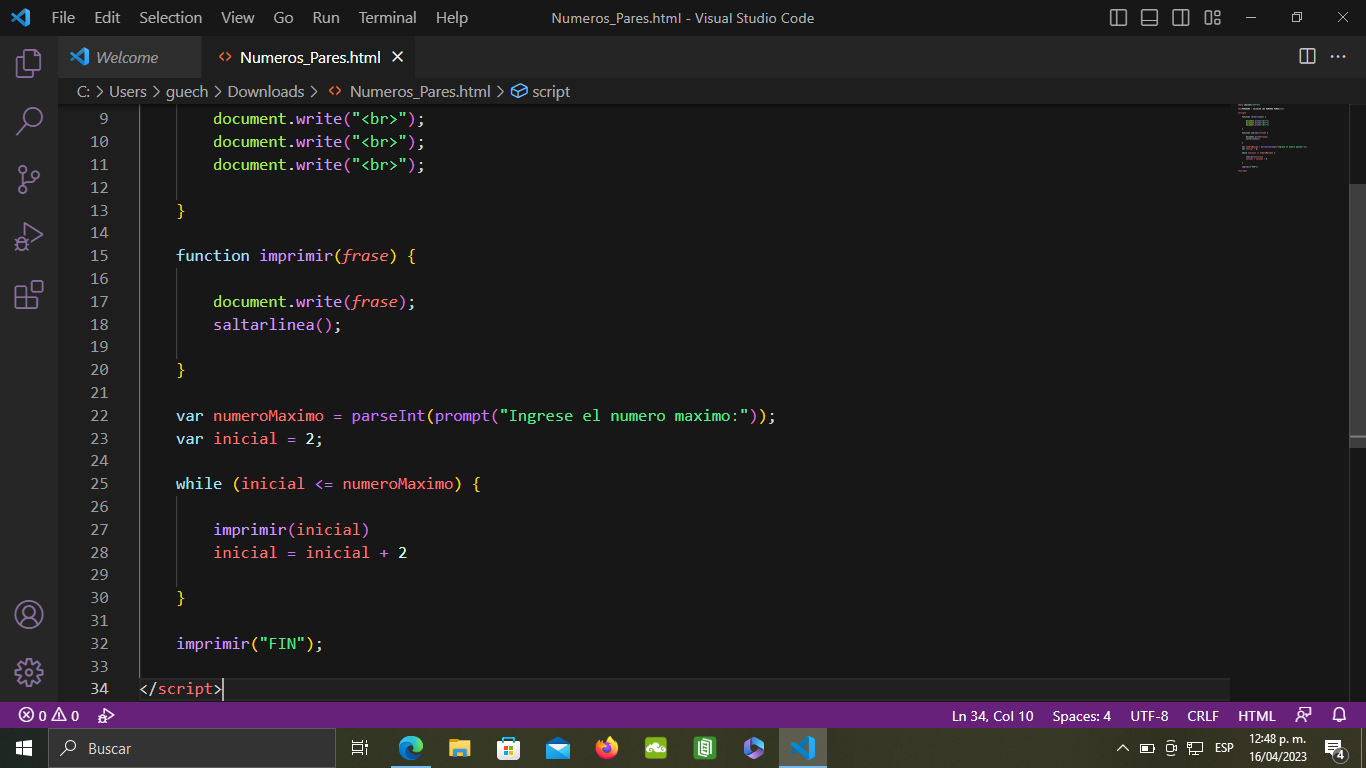Expand the Downloads breadcrumb segment
Screen dimensions: 1366x768
[x=266, y=91]
